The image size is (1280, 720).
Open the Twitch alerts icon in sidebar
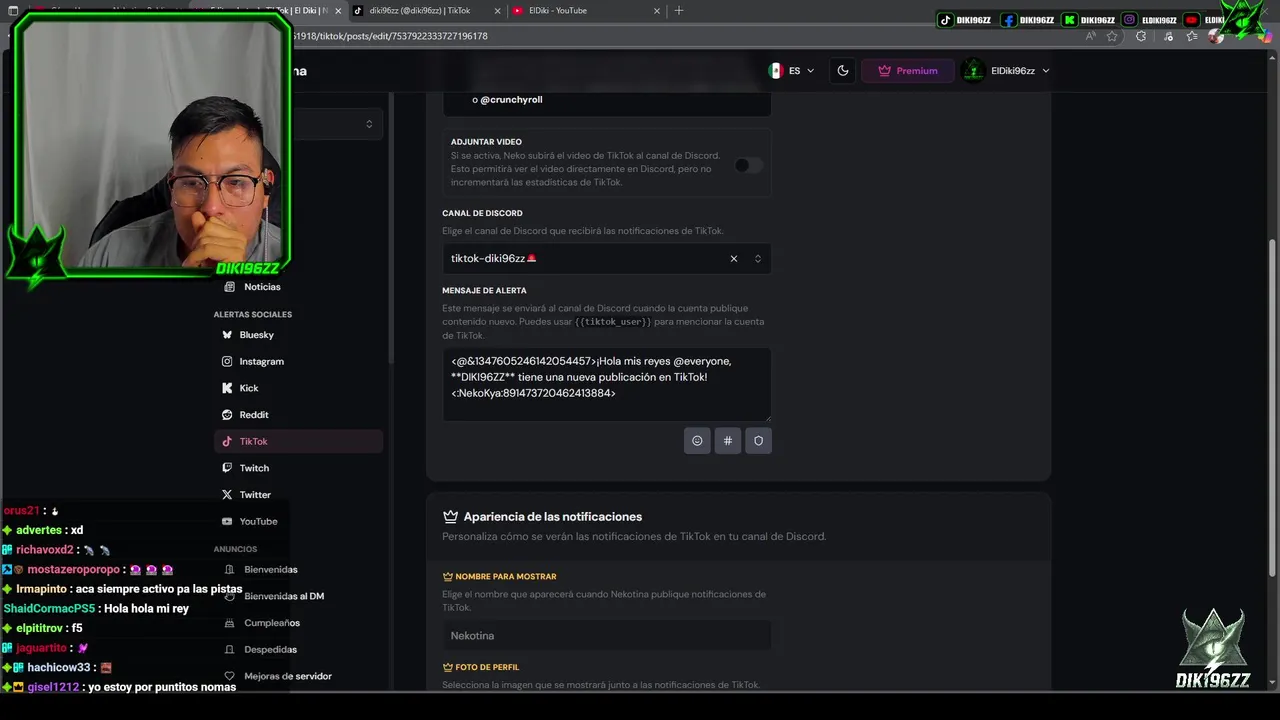tap(227, 468)
